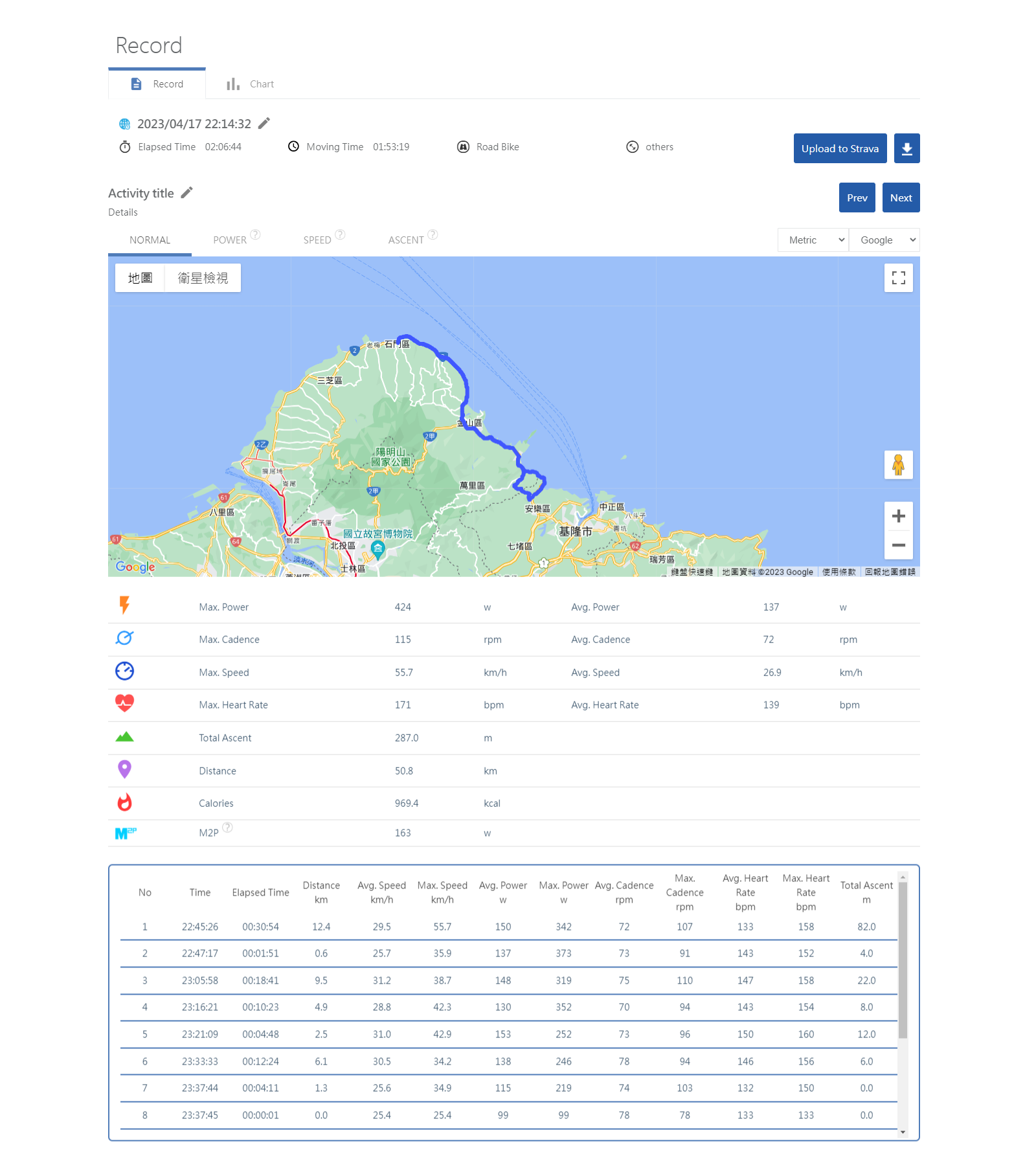Select the NORMAL details tab
Image resolution: width=1036 pixels, height=1152 pixels.
click(150, 240)
